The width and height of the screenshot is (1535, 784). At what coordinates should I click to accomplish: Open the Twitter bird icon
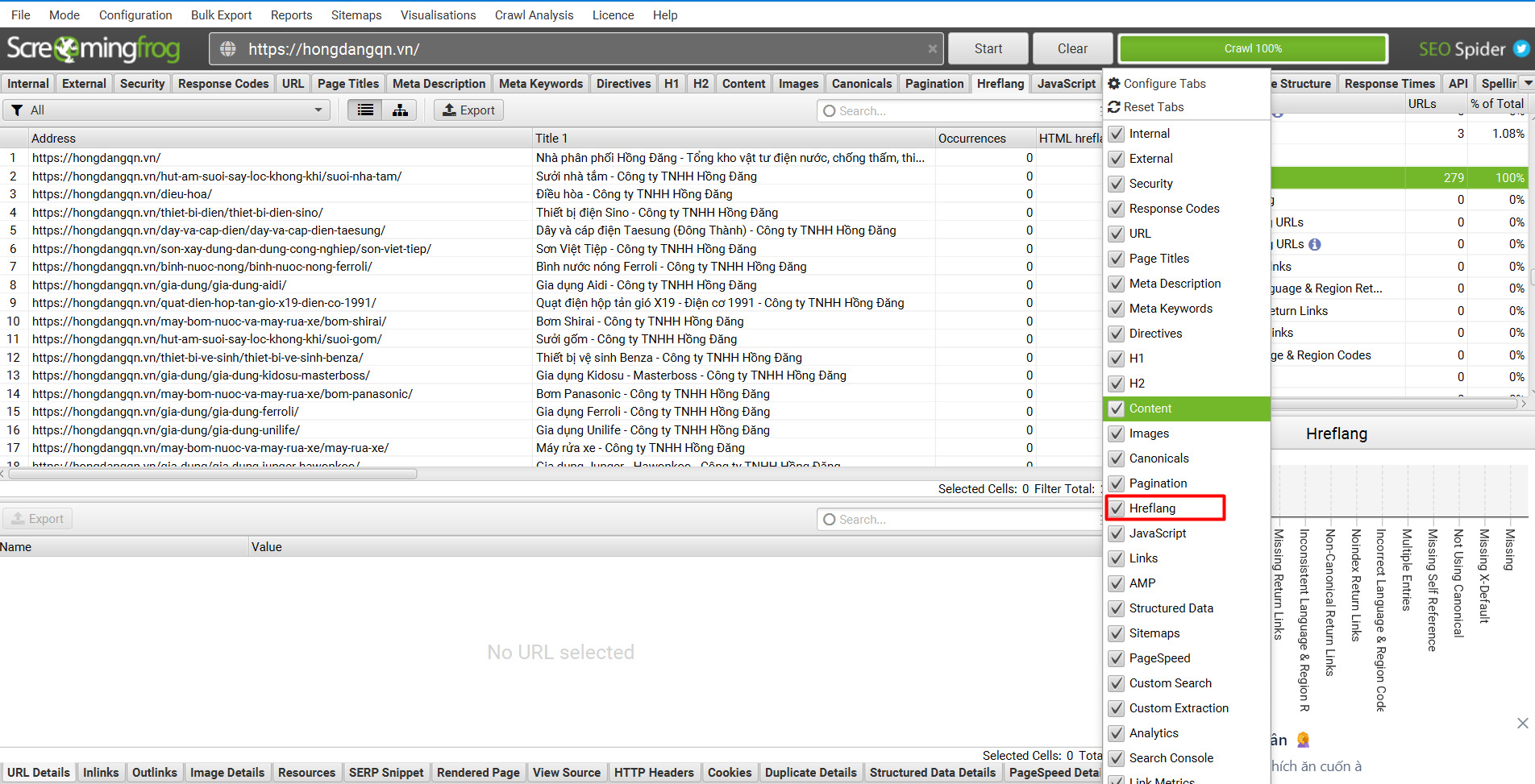(x=1521, y=49)
